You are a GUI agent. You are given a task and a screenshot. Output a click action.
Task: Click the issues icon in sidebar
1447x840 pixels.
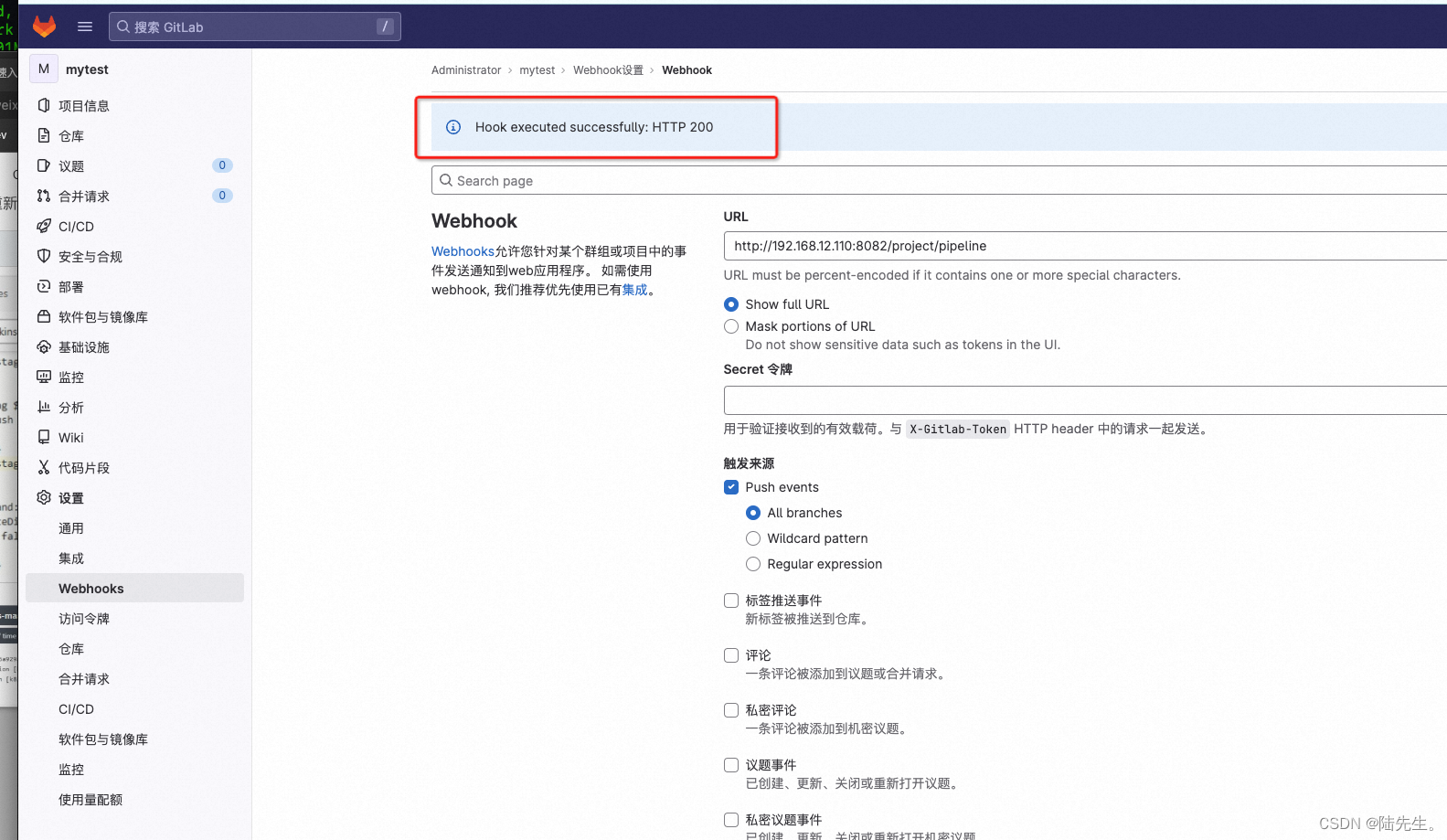(44, 165)
